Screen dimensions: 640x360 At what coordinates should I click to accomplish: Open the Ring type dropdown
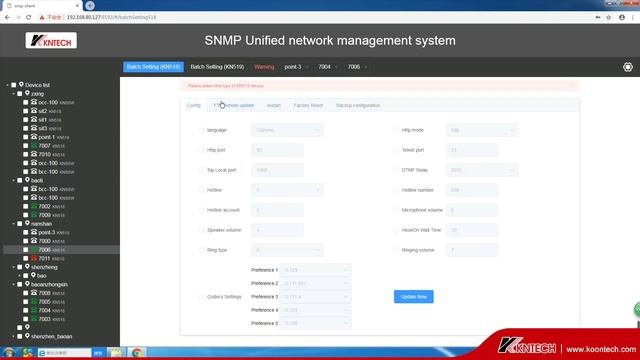tap(287, 250)
